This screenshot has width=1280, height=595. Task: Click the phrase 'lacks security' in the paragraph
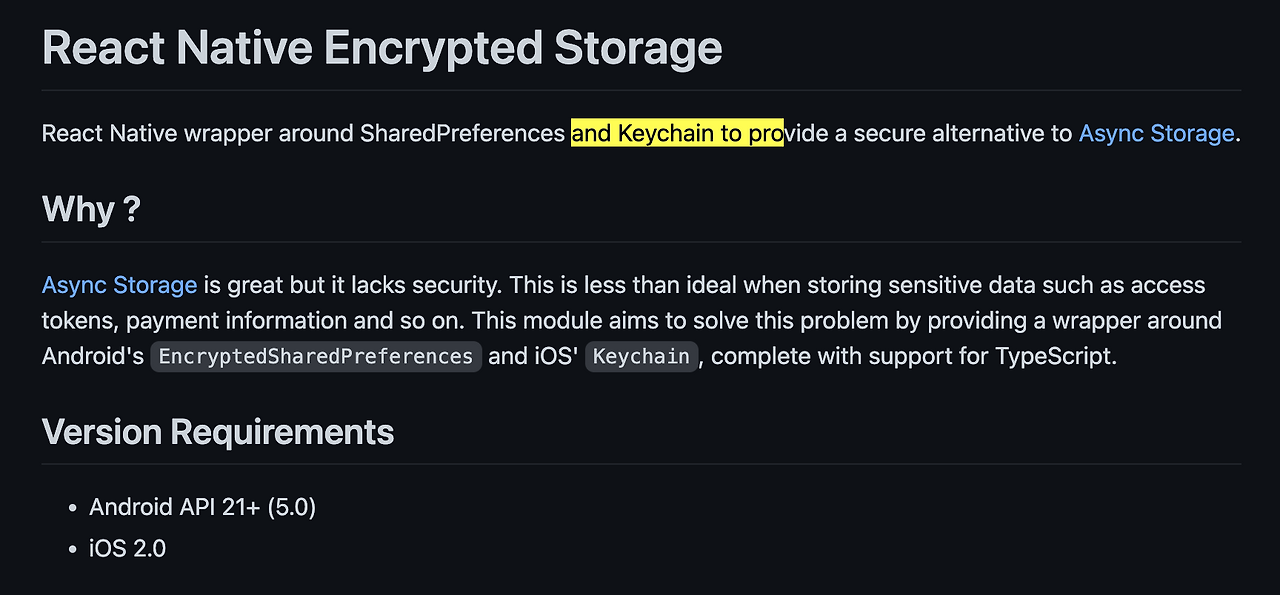click(x=426, y=285)
